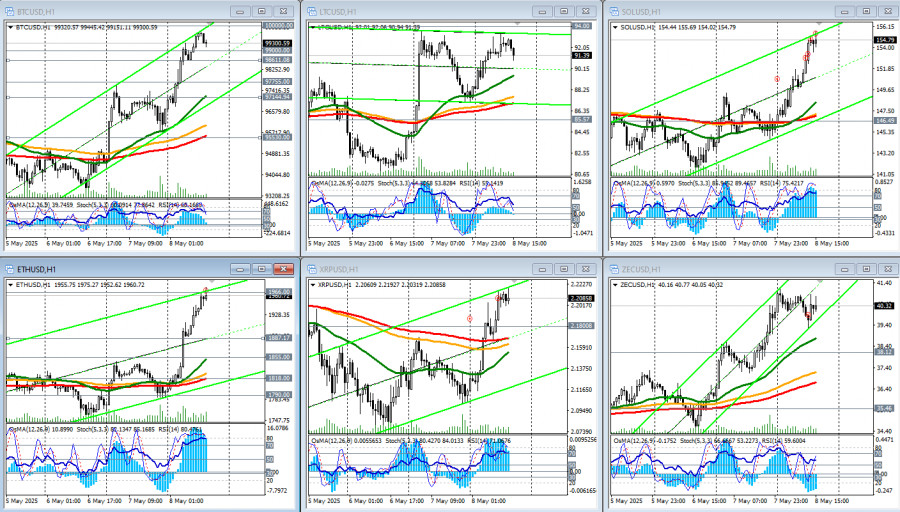Click the 91.39 current price label on LTCUSD

(x=581, y=56)
